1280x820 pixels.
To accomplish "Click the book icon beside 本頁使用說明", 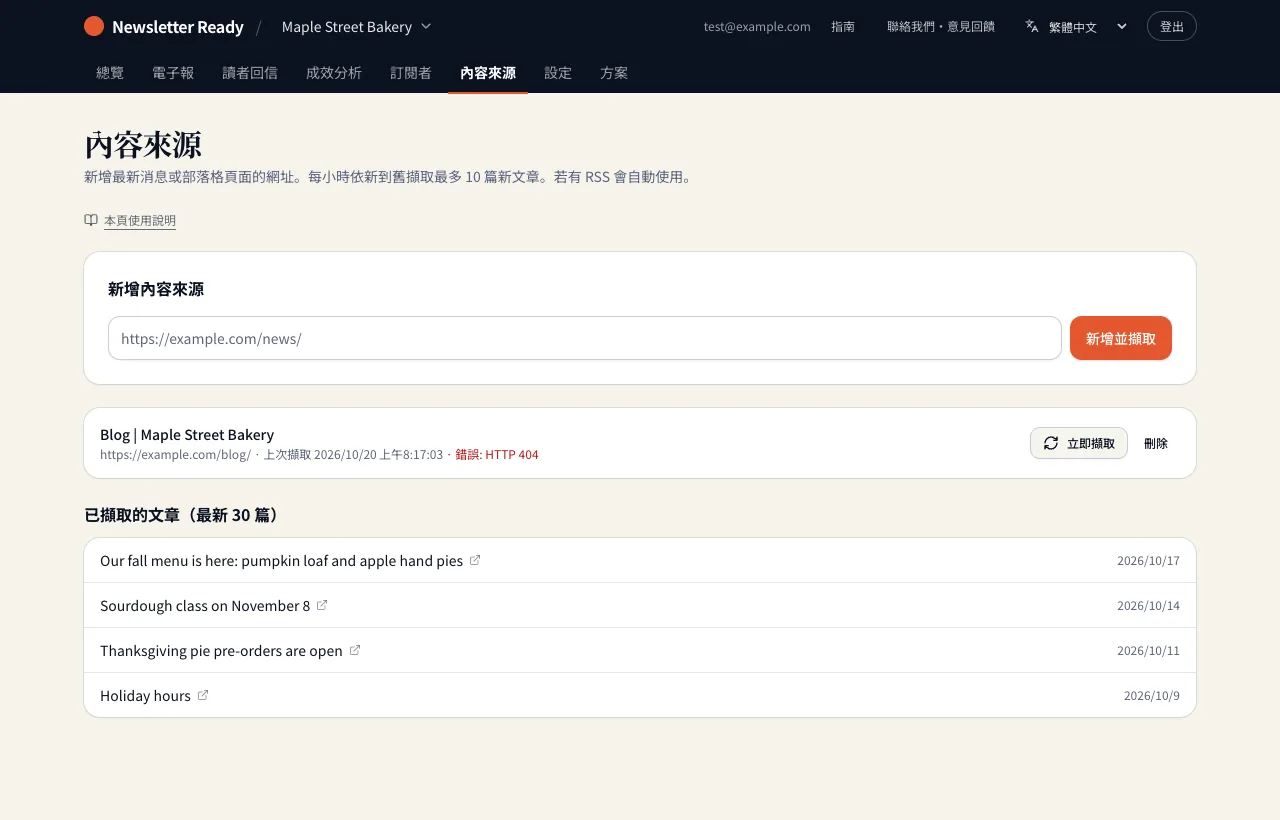I will point(91,220).
